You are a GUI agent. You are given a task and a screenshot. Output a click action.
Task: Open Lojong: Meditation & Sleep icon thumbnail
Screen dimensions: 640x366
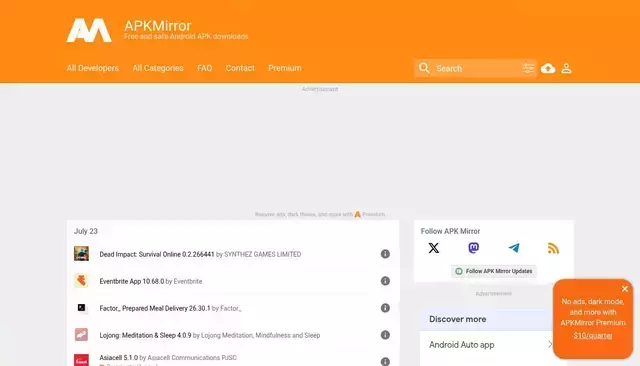[81, 335]
